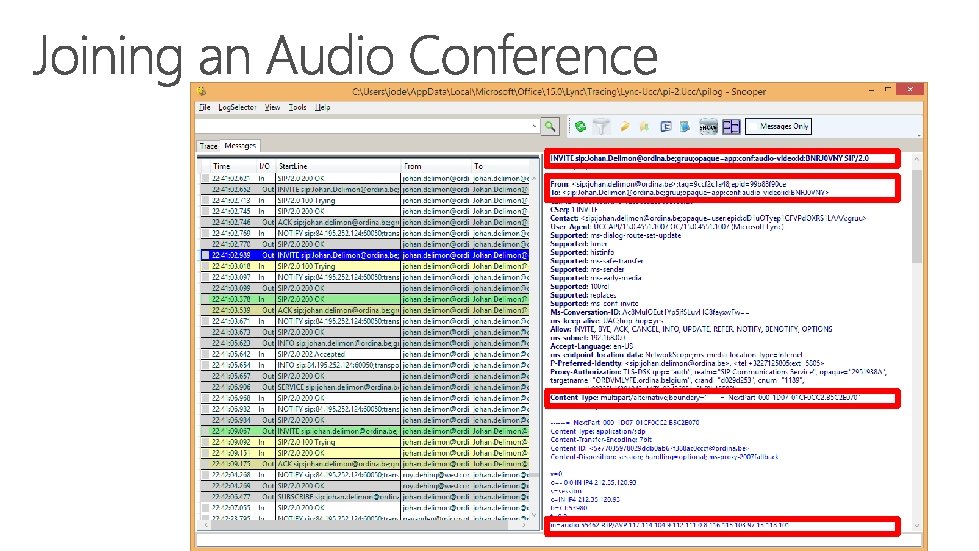Image resolution: width=979 pixels, height=551 pixels.
Task: Select the green INVITE row at 22:41:09.057
Action: tap(364, 431)
